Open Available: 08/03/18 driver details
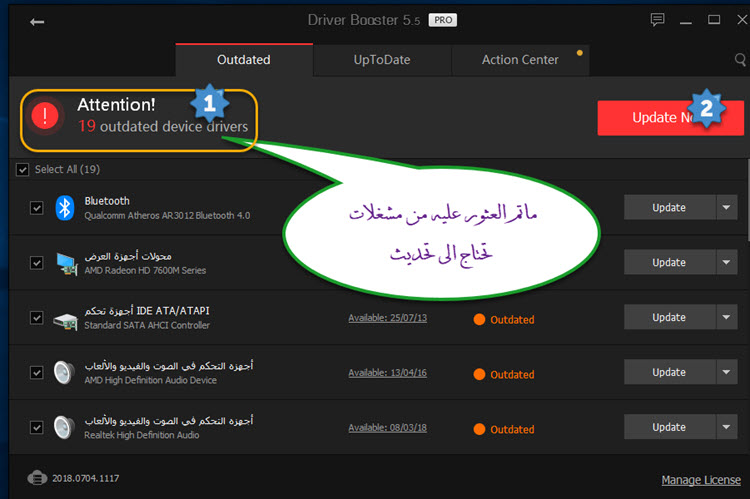Image resolution: width=750 pixels, height=499 pixels. click(387, 428)
